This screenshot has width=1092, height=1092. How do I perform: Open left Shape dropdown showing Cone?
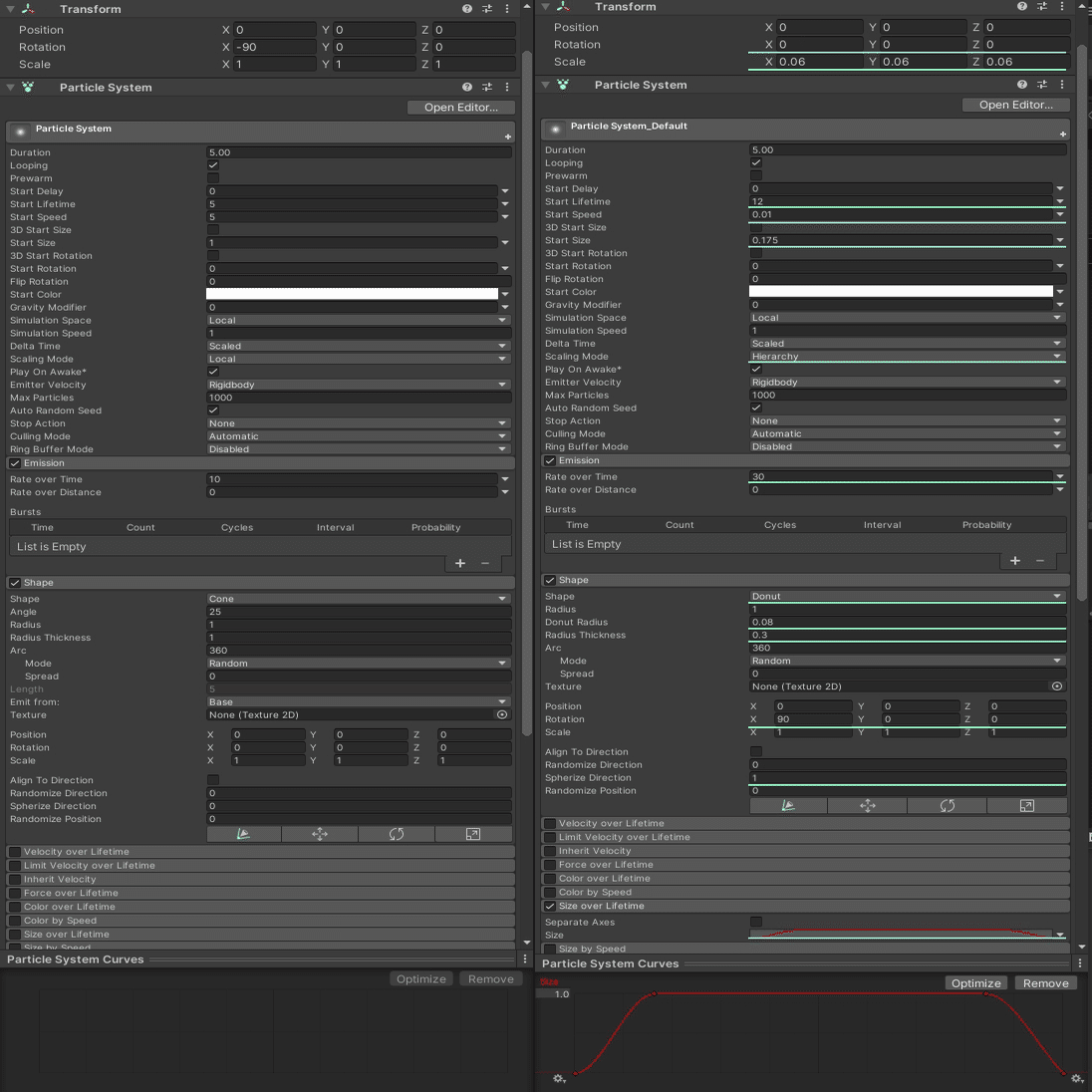pyautogui.click(x=359, y=599)
